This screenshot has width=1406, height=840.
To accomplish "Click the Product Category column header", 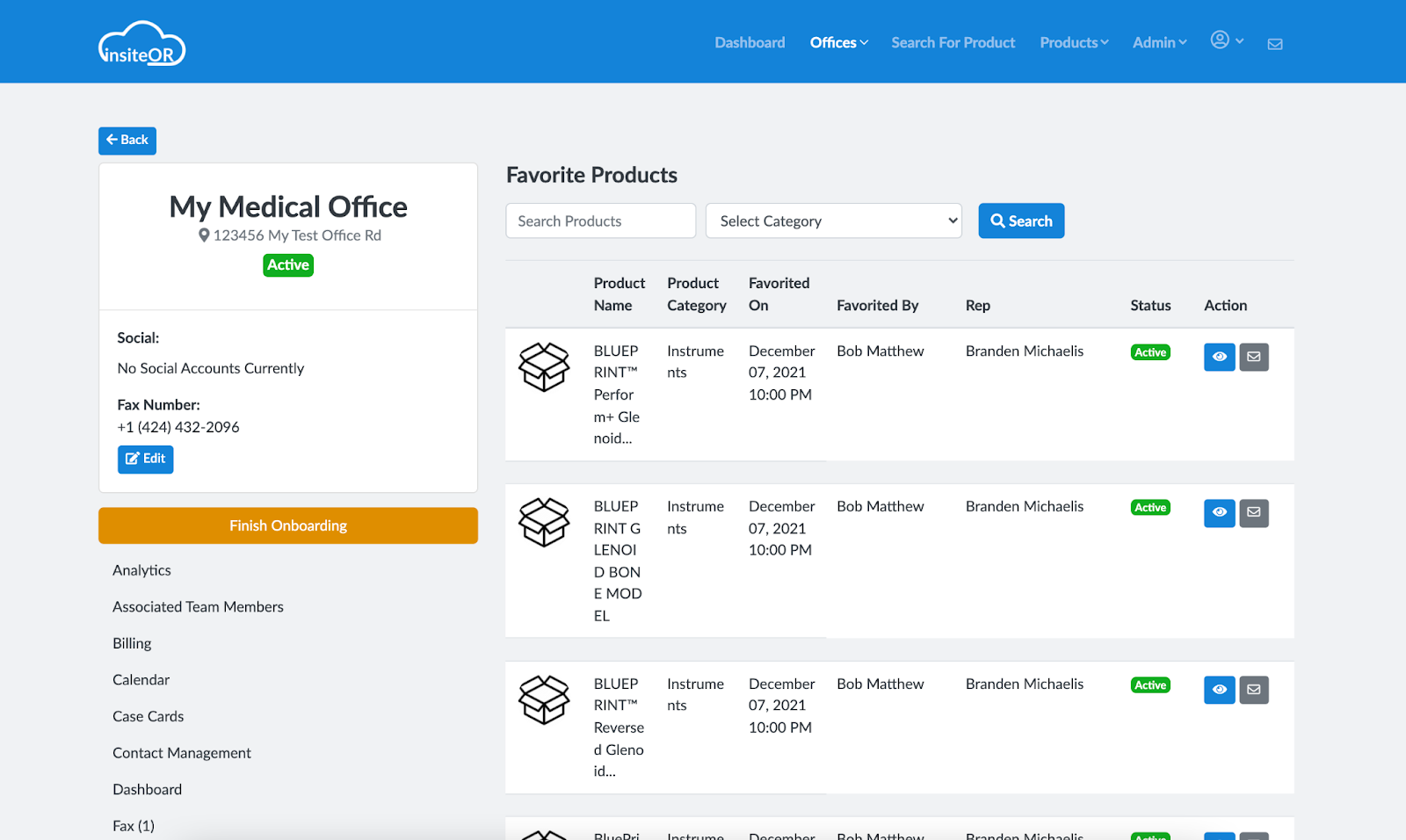I will tap(696, 294).
